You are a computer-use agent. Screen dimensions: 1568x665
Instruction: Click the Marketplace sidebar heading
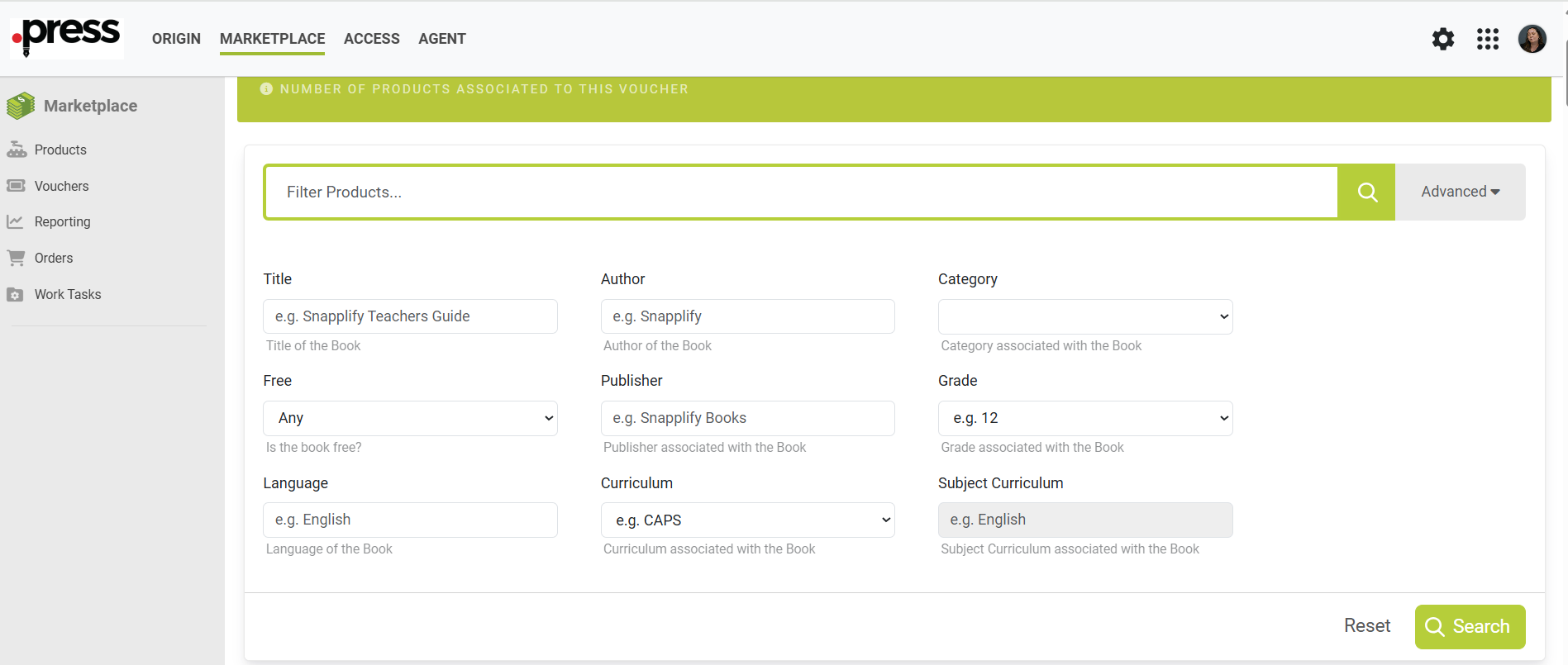pos(91,106)
